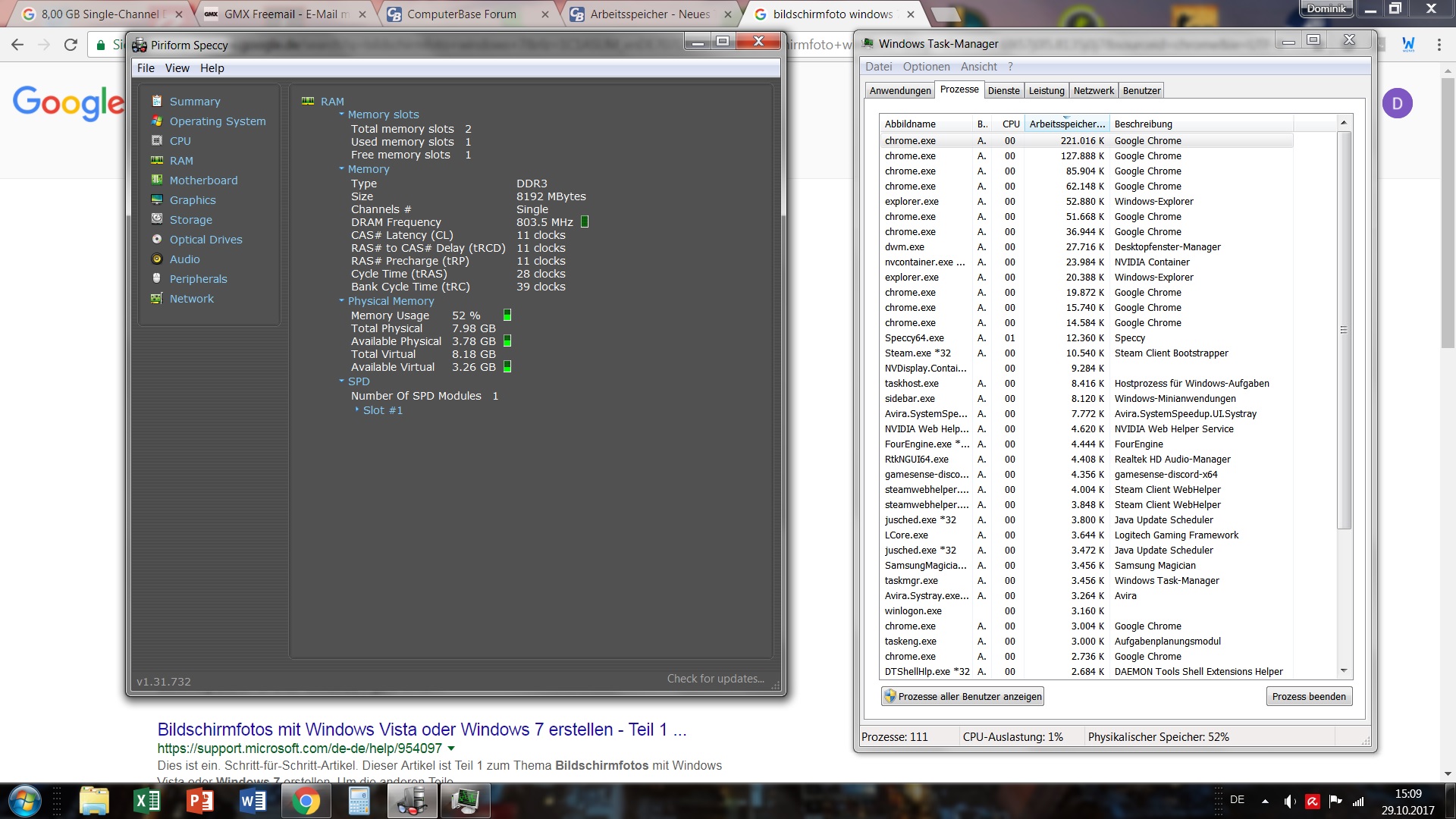Click the Network icon in Speccy sidebar

[157, 298]
